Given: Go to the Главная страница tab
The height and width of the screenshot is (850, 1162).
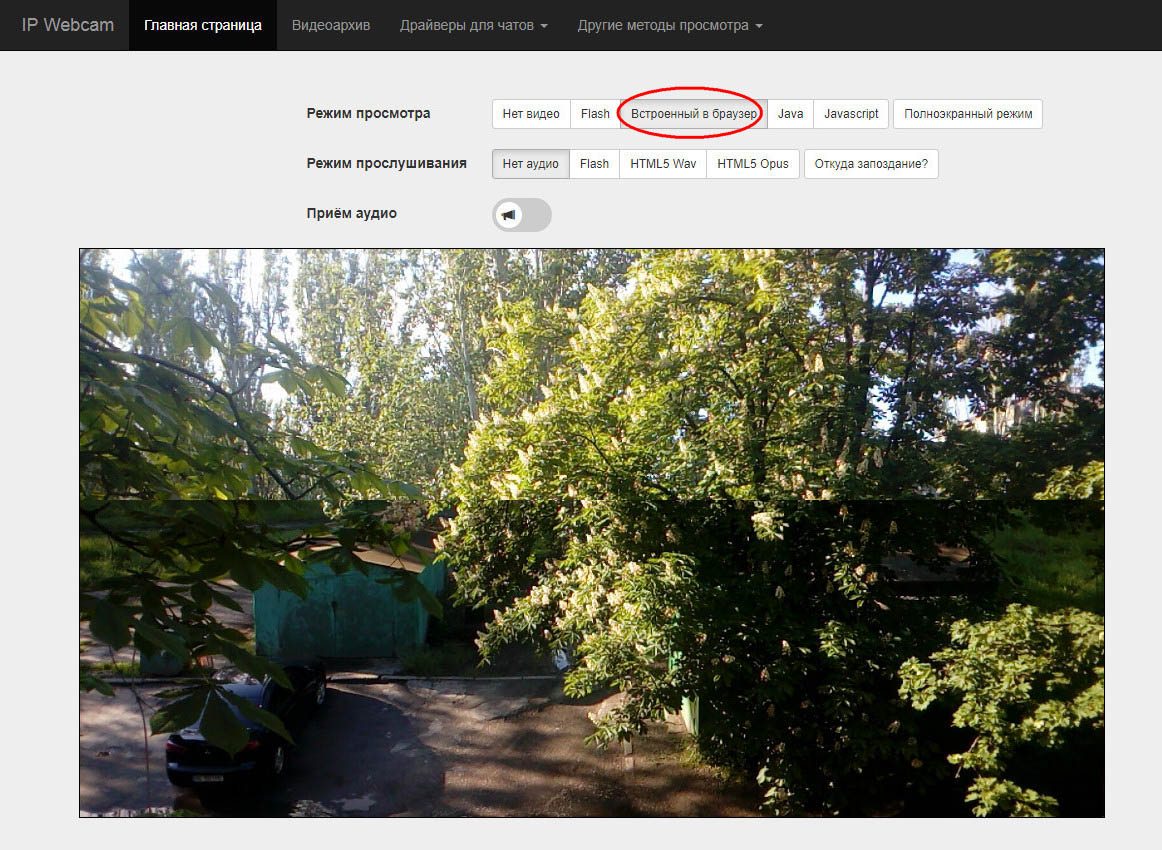Looking at the screenshot, I should 202,25.
